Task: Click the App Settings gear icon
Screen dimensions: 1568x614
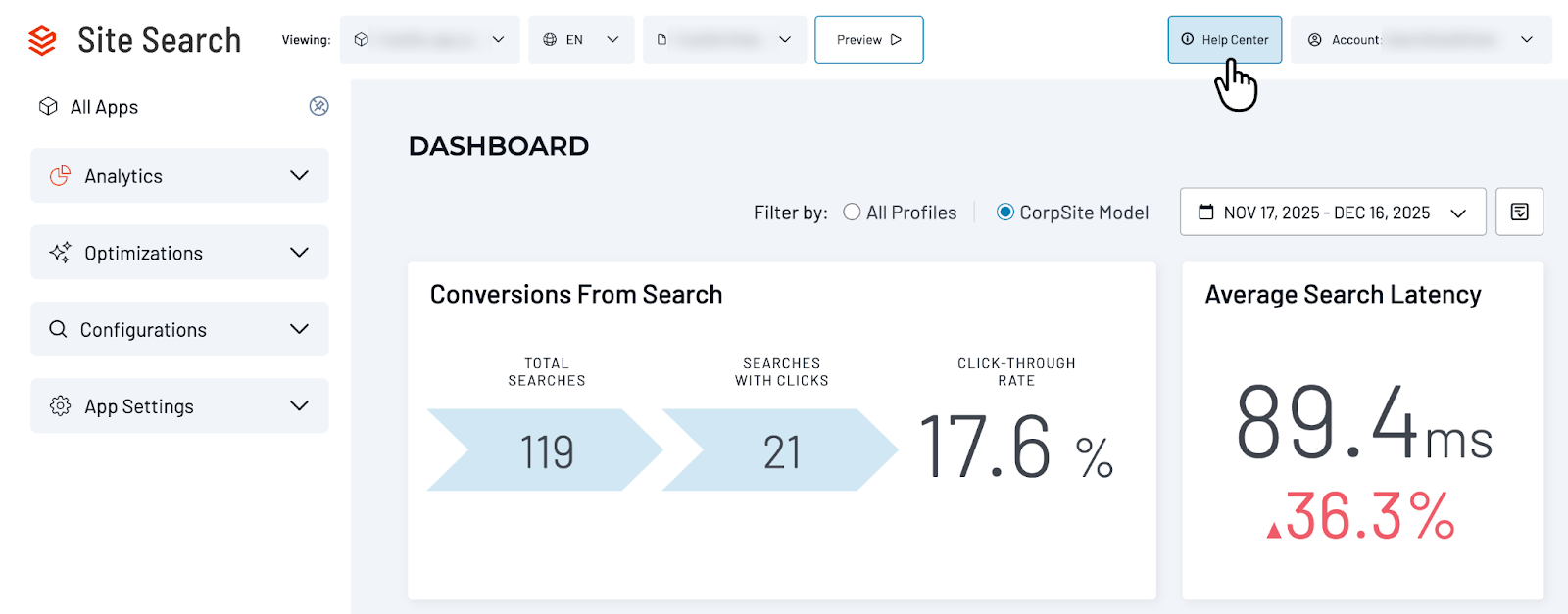Action: pos(60,405)
